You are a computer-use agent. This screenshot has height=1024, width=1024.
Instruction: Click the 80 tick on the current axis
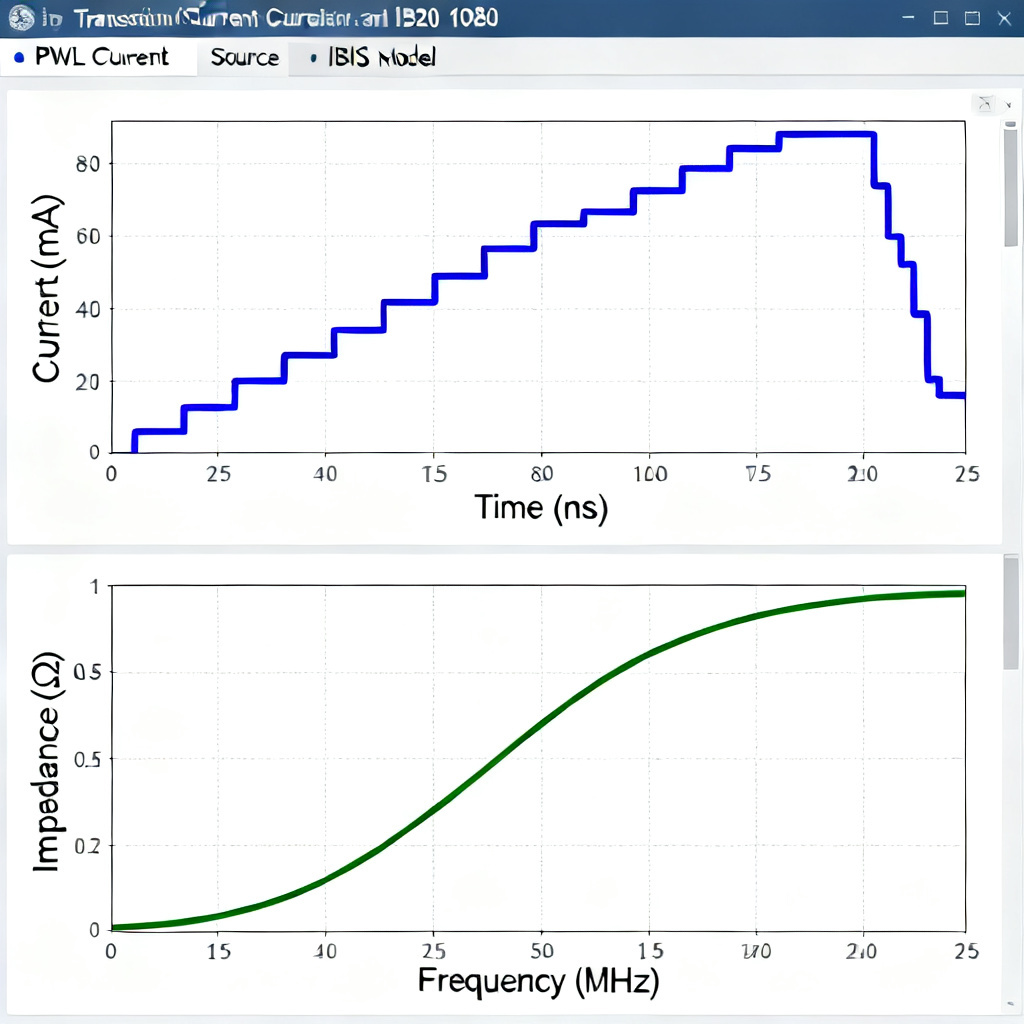pos(88,164)
